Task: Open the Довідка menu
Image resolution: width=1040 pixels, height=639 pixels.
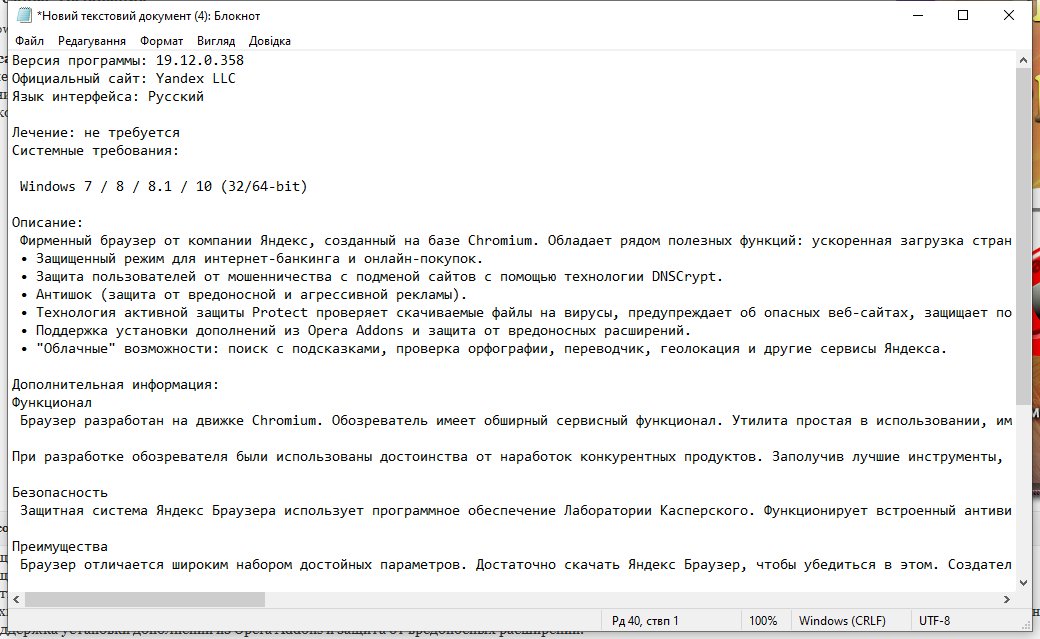Action: point(270,41)
